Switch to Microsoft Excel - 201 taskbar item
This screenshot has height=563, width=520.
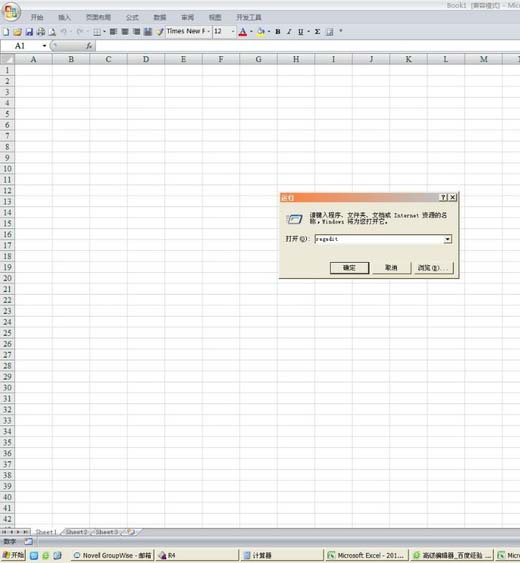point(367,555)
